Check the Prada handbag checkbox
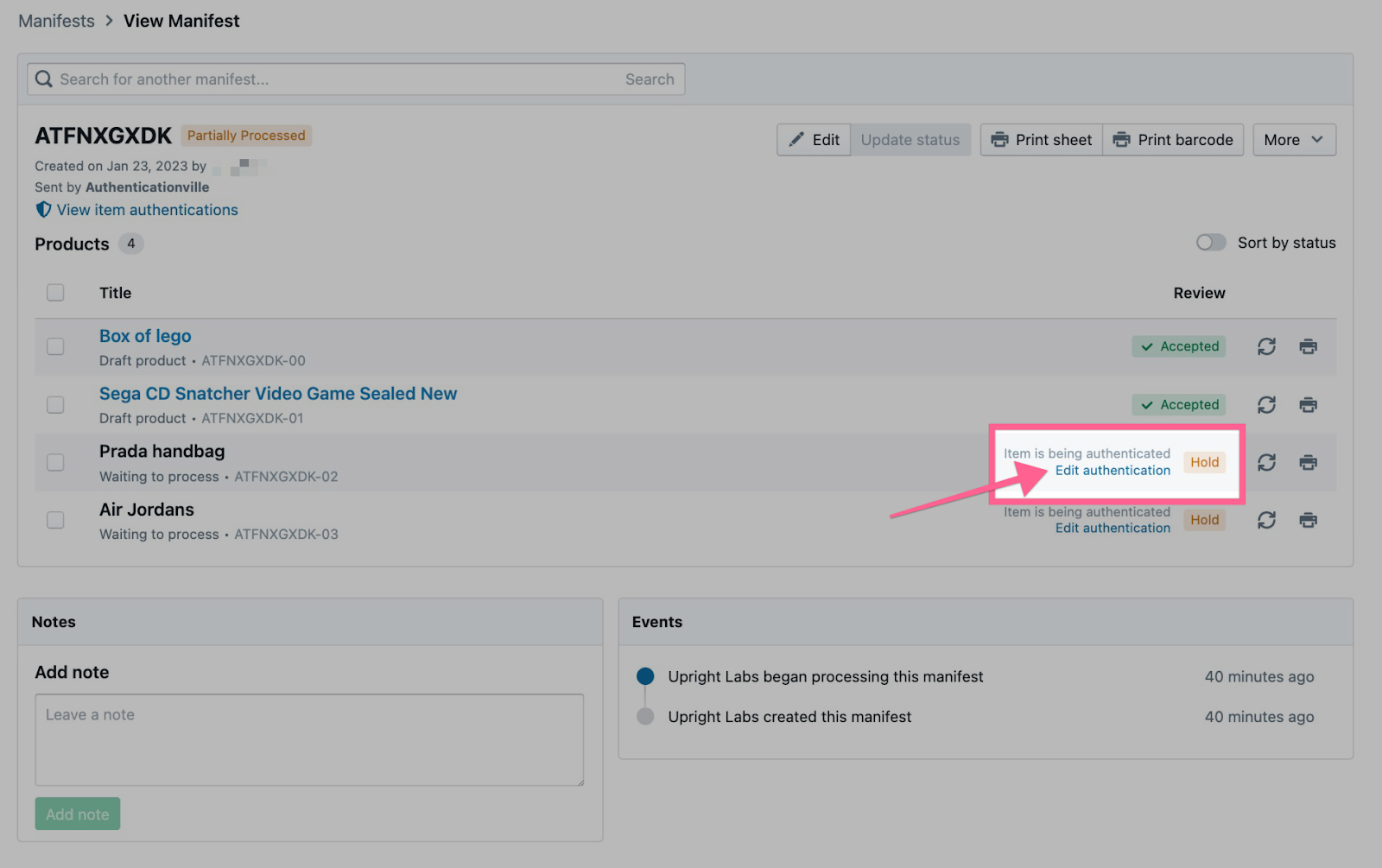Image resolution: width=1382 pixels, height=868 pixels. tap(55, 462)
